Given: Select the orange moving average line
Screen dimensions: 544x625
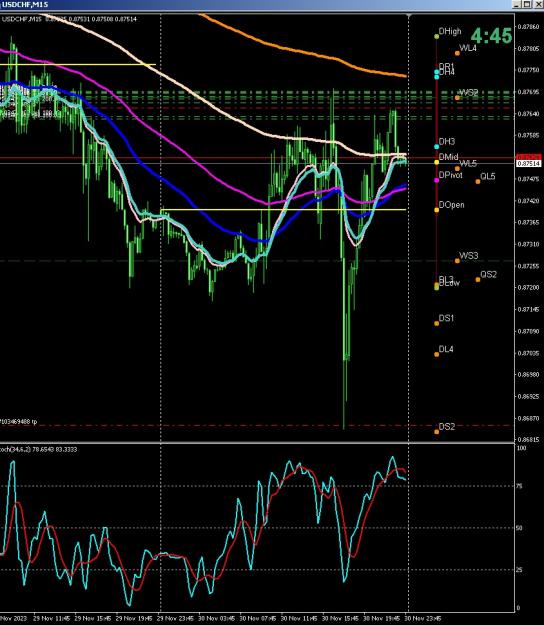Looking at the screenshot, I should (303, 49).
